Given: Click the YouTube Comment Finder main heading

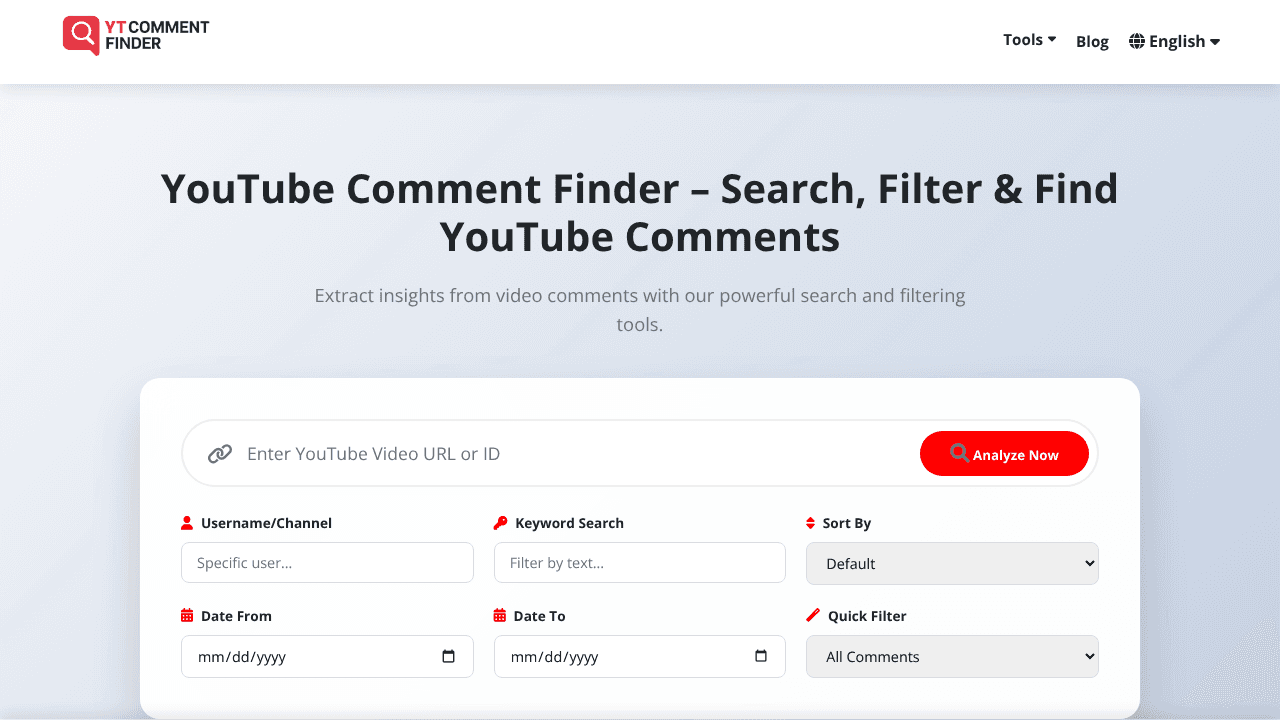Looking at the screenshot, I should (640, 213).
